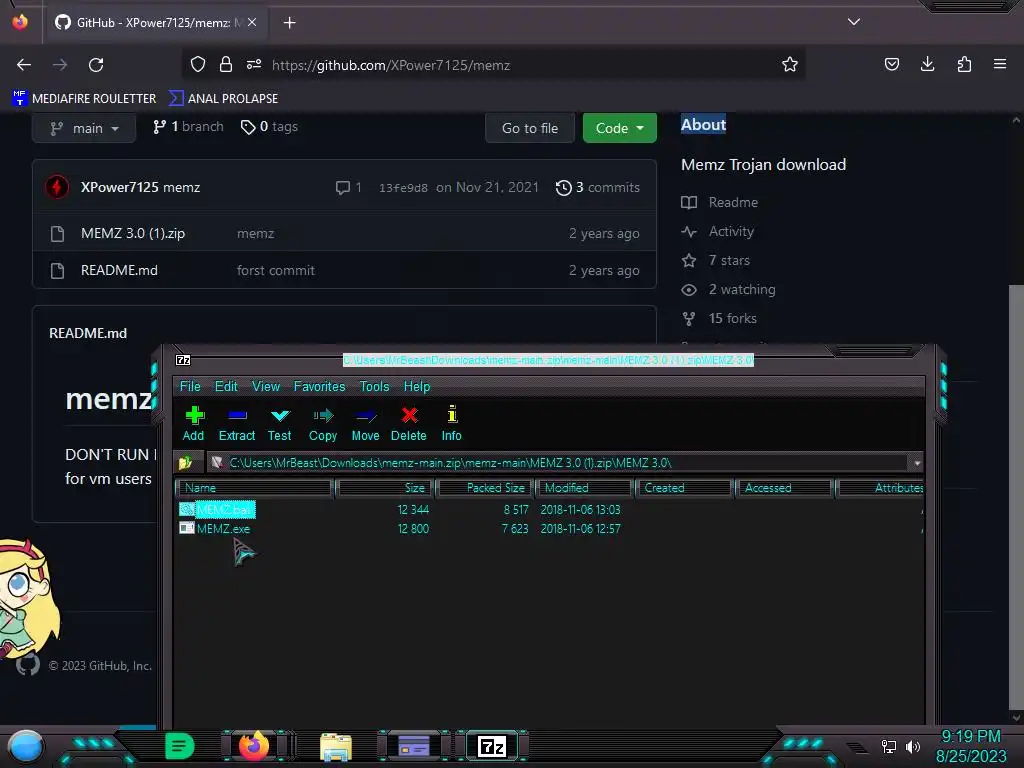Viewport: 1024px width, 768px height.
Task: Sort by the Accessed column header
Action: point(784,488)
